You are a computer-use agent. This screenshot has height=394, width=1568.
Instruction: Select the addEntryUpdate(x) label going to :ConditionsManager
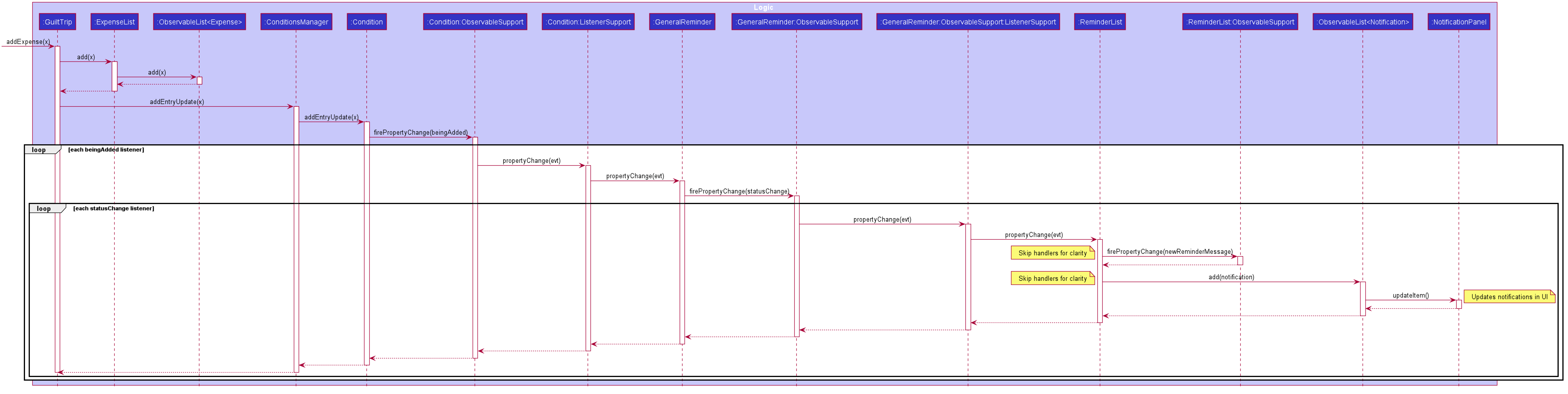click(x=177, y=102)
